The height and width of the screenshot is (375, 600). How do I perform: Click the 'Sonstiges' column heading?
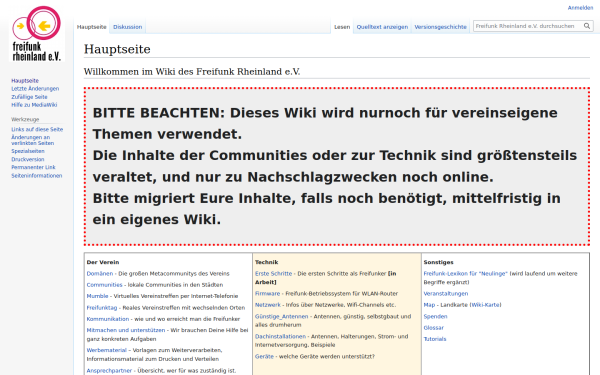click(438, 262)
